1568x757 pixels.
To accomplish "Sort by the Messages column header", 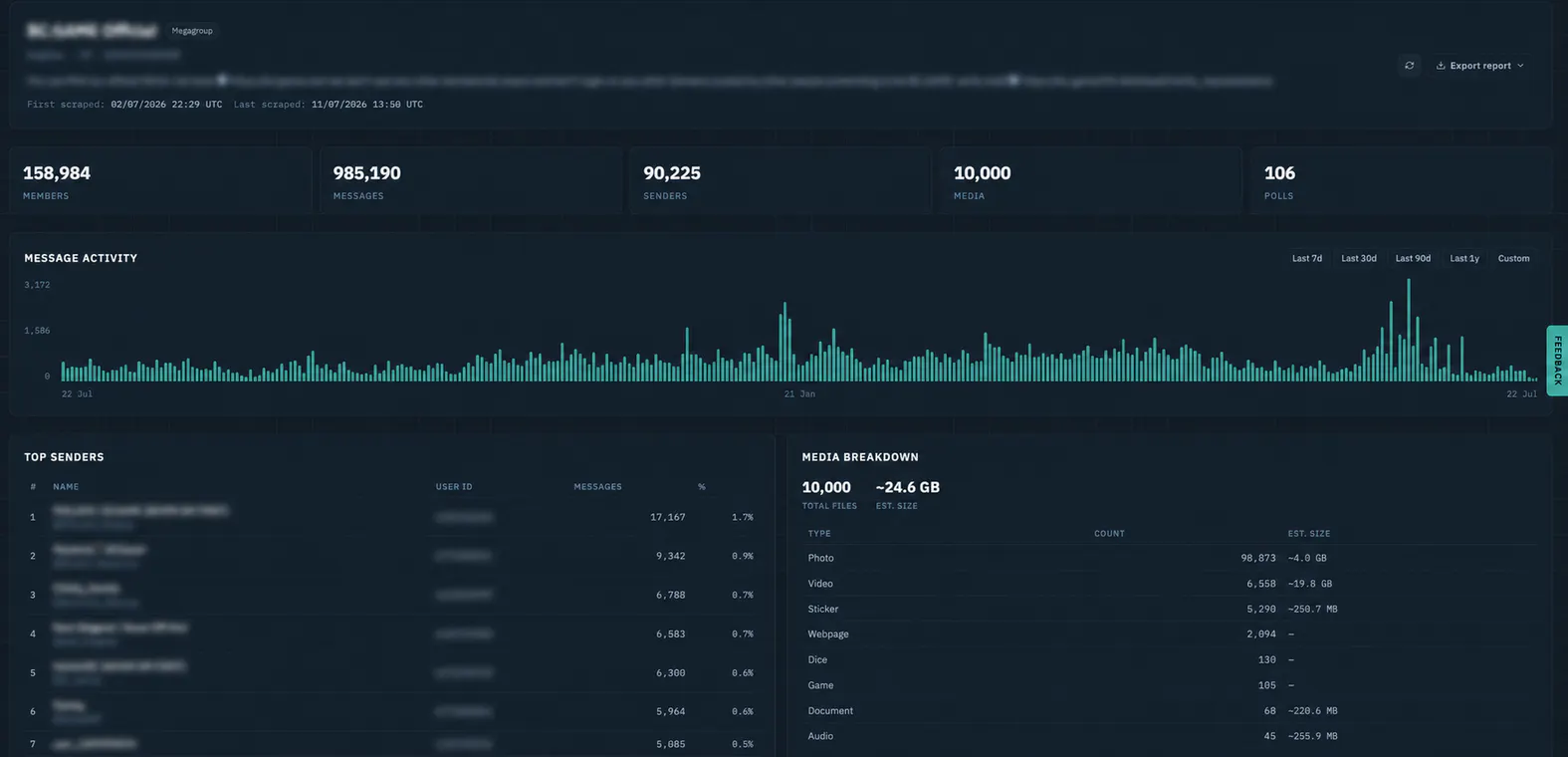I will point(597,487).
